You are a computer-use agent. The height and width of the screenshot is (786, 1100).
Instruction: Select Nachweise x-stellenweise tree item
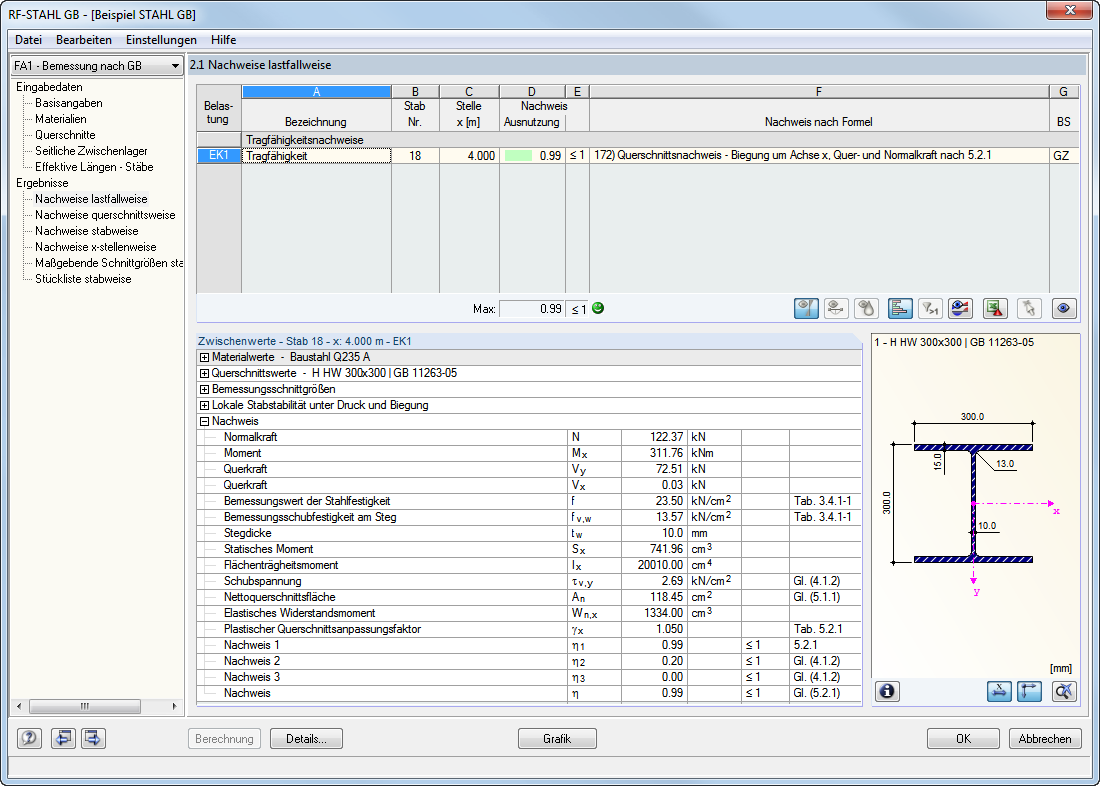95,247
